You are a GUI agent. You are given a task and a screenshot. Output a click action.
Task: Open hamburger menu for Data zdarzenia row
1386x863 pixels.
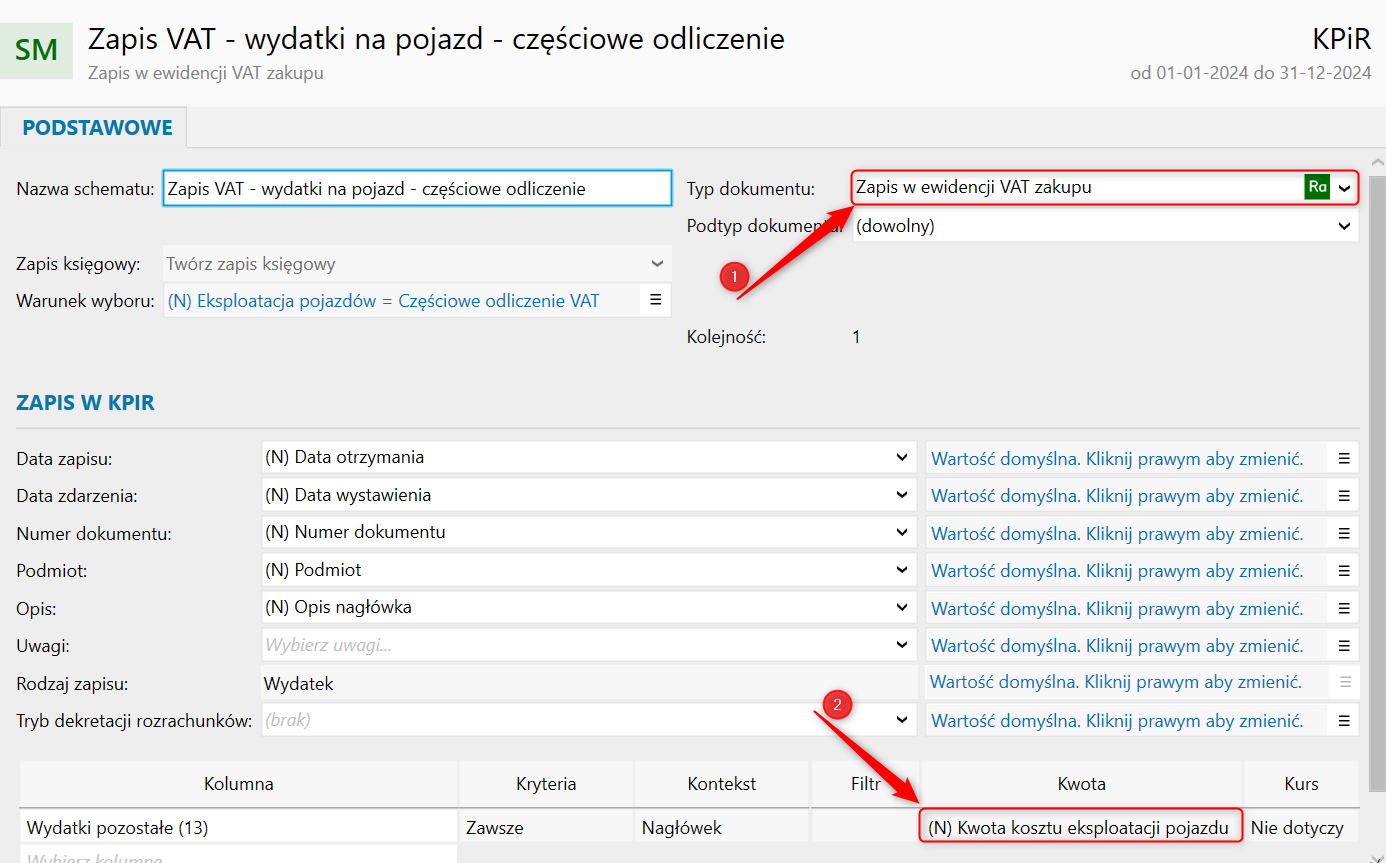point(1344,496)
